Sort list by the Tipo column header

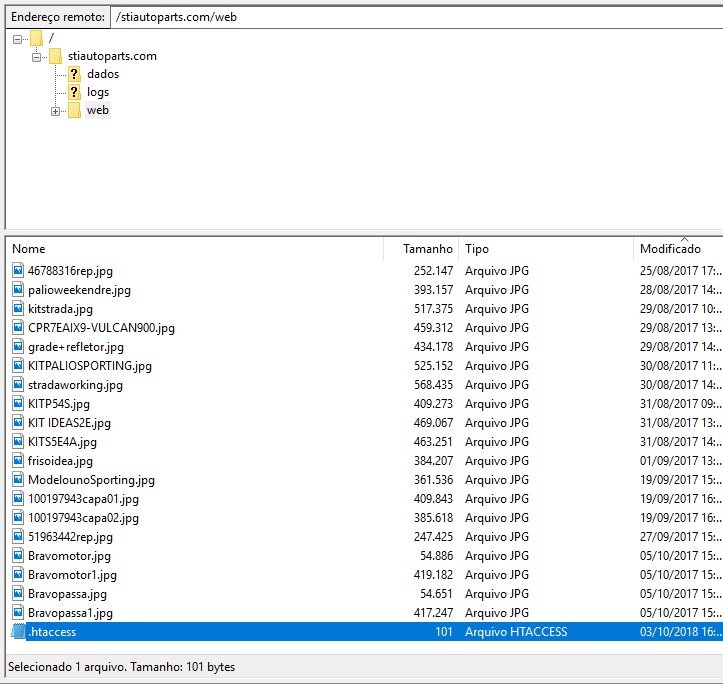tap(545, 249)
